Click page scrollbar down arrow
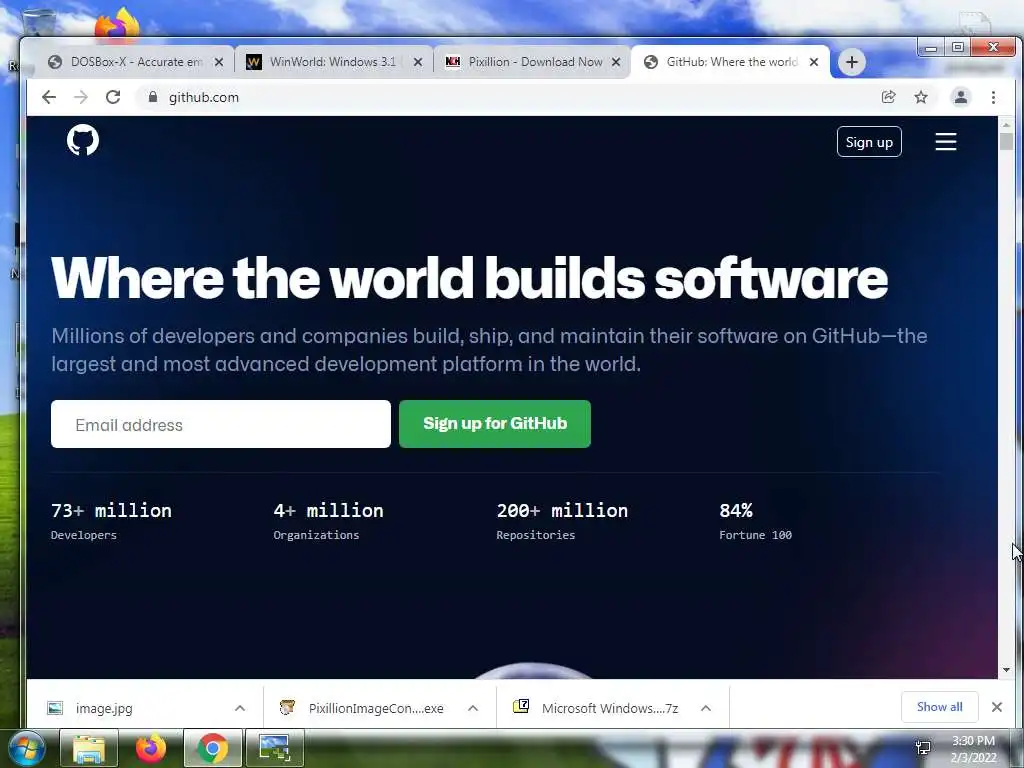Viewport: 1024px width, 768px height. 1006,670
